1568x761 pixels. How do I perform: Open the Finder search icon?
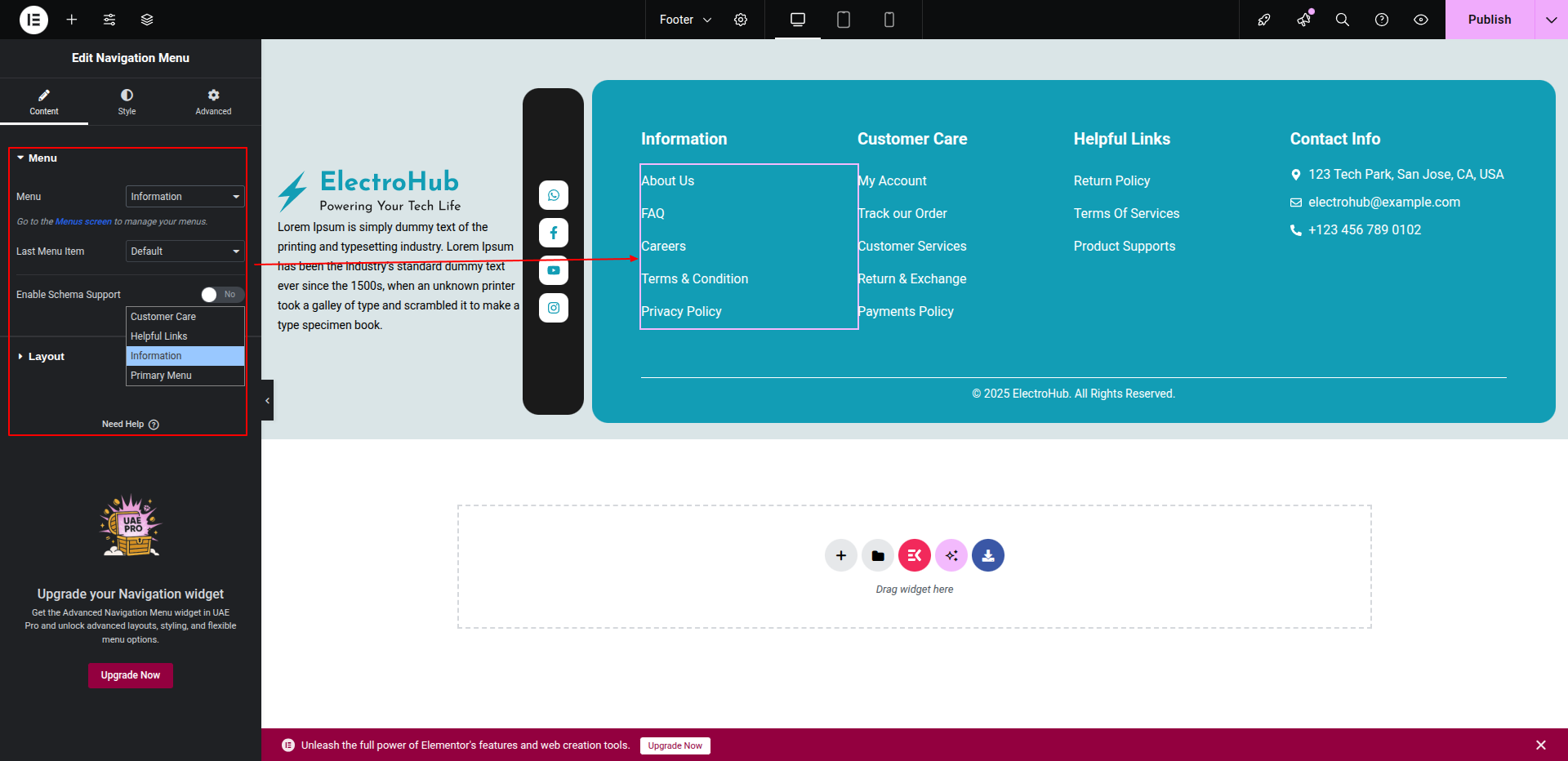(1342, 20)
